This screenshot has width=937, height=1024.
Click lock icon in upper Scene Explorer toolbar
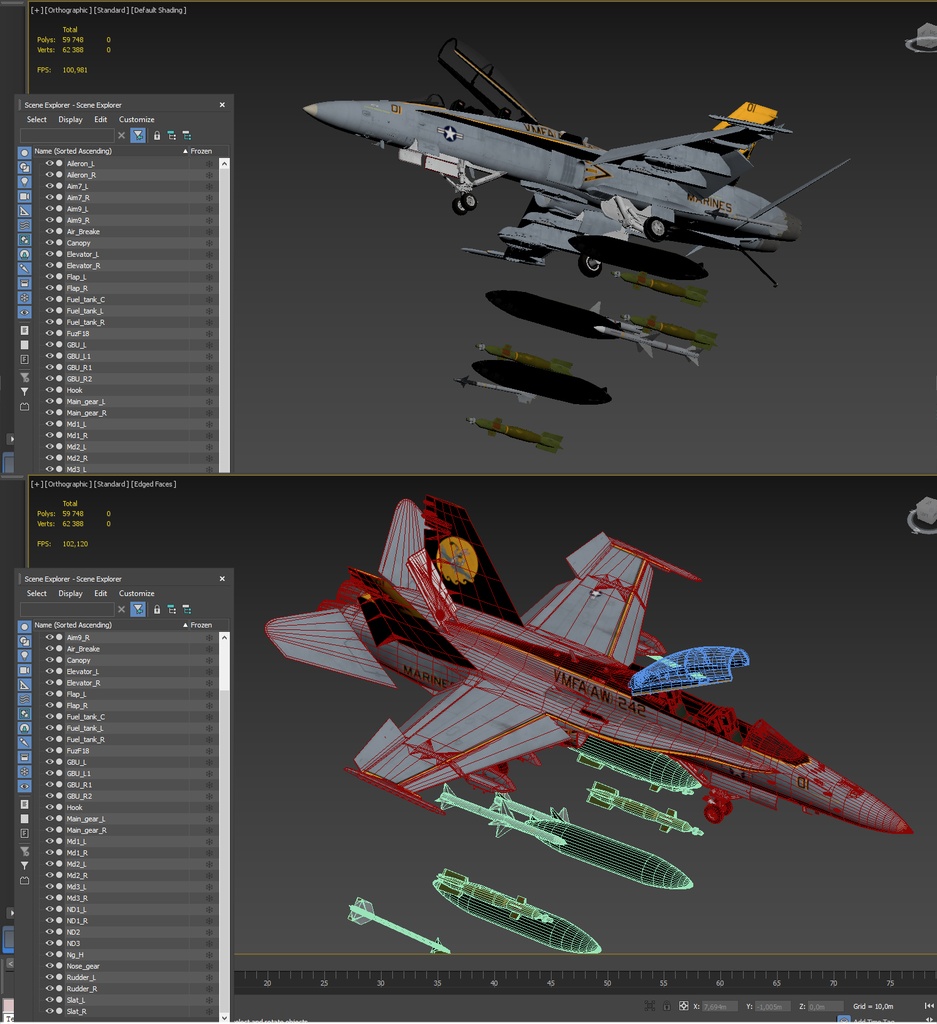point(157,135)
